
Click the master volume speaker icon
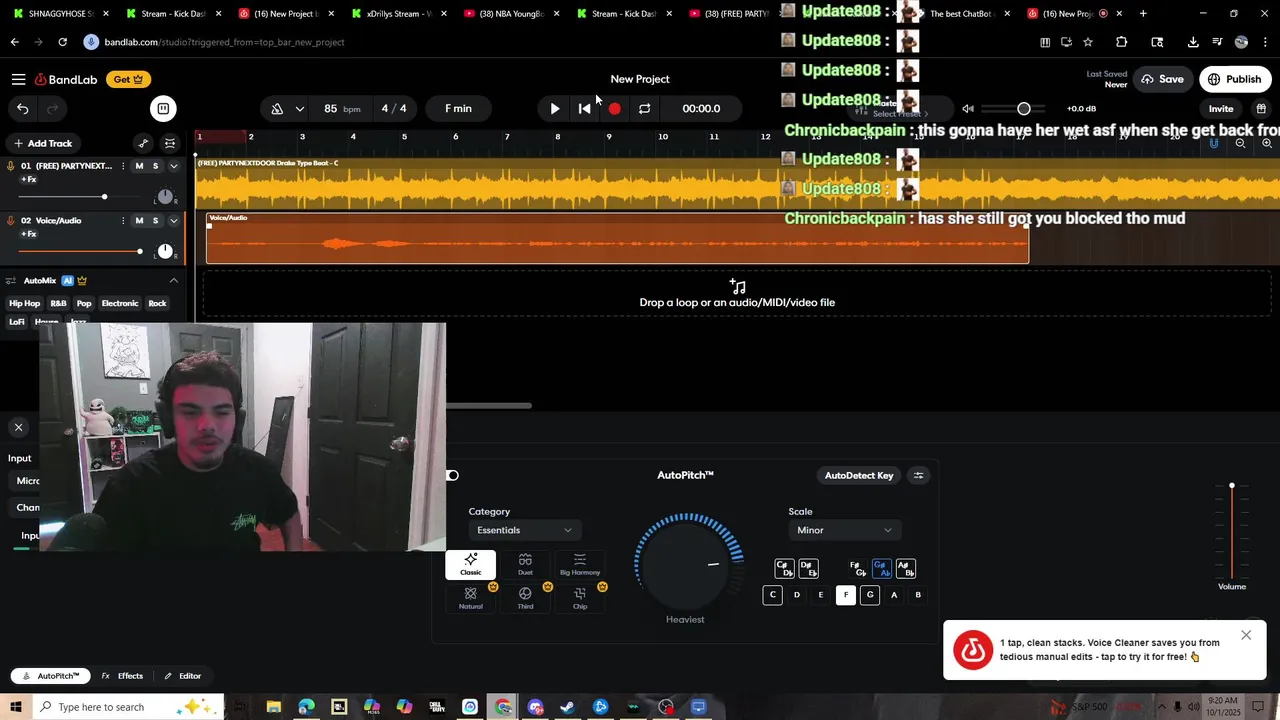[x=968, y=108]
